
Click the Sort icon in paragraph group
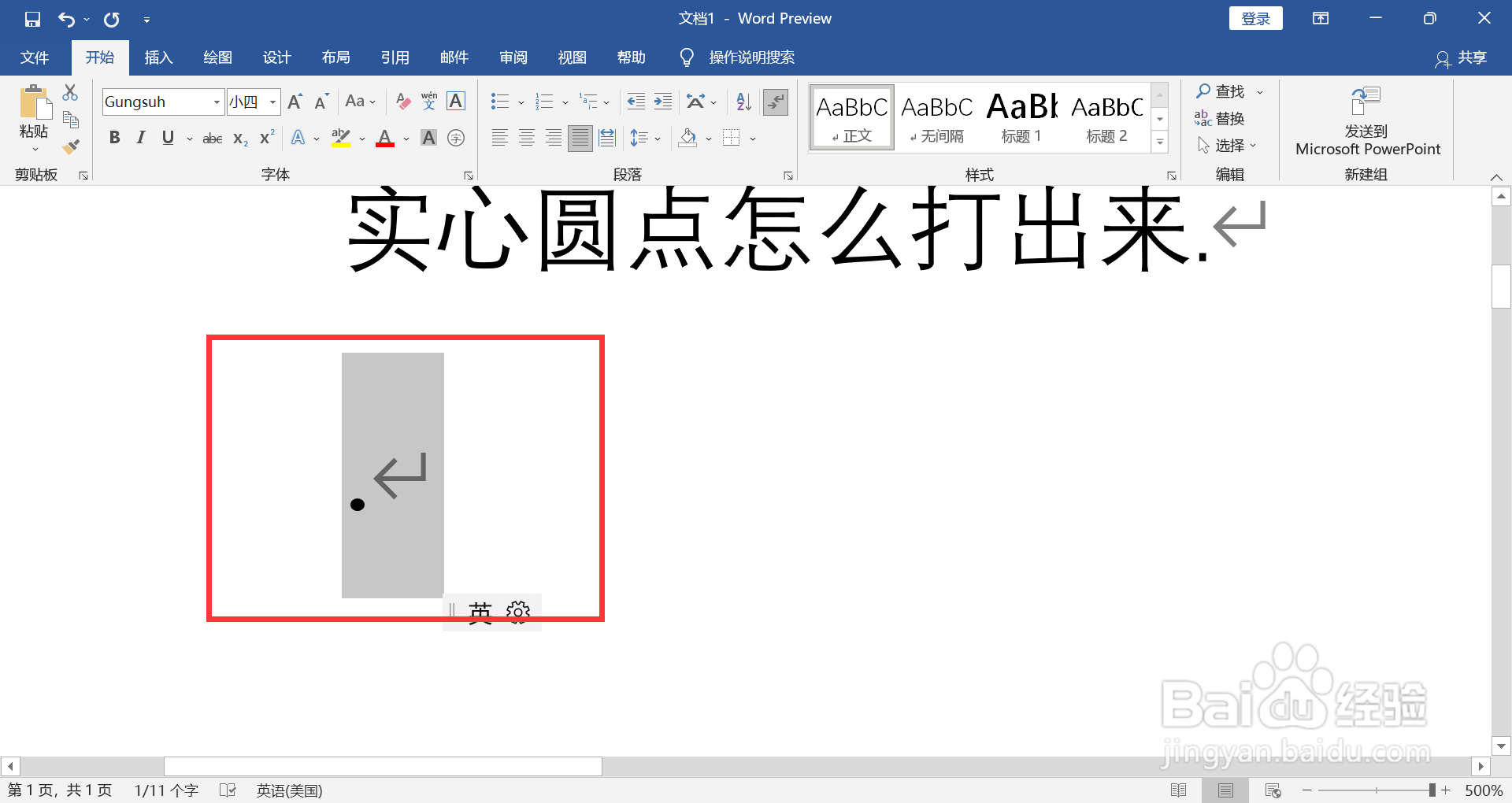point(741,102)
